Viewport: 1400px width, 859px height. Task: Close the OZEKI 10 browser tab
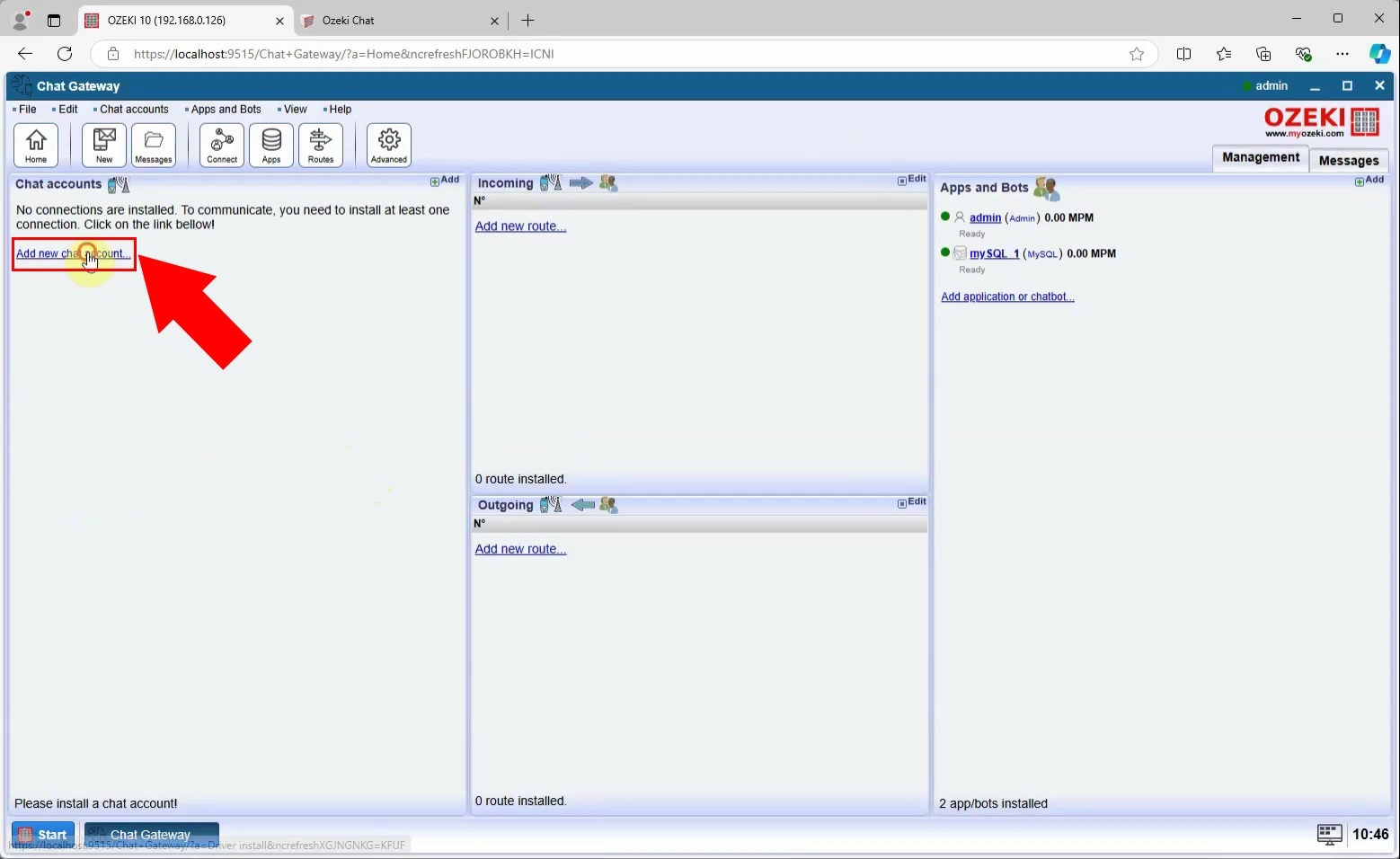279,21
